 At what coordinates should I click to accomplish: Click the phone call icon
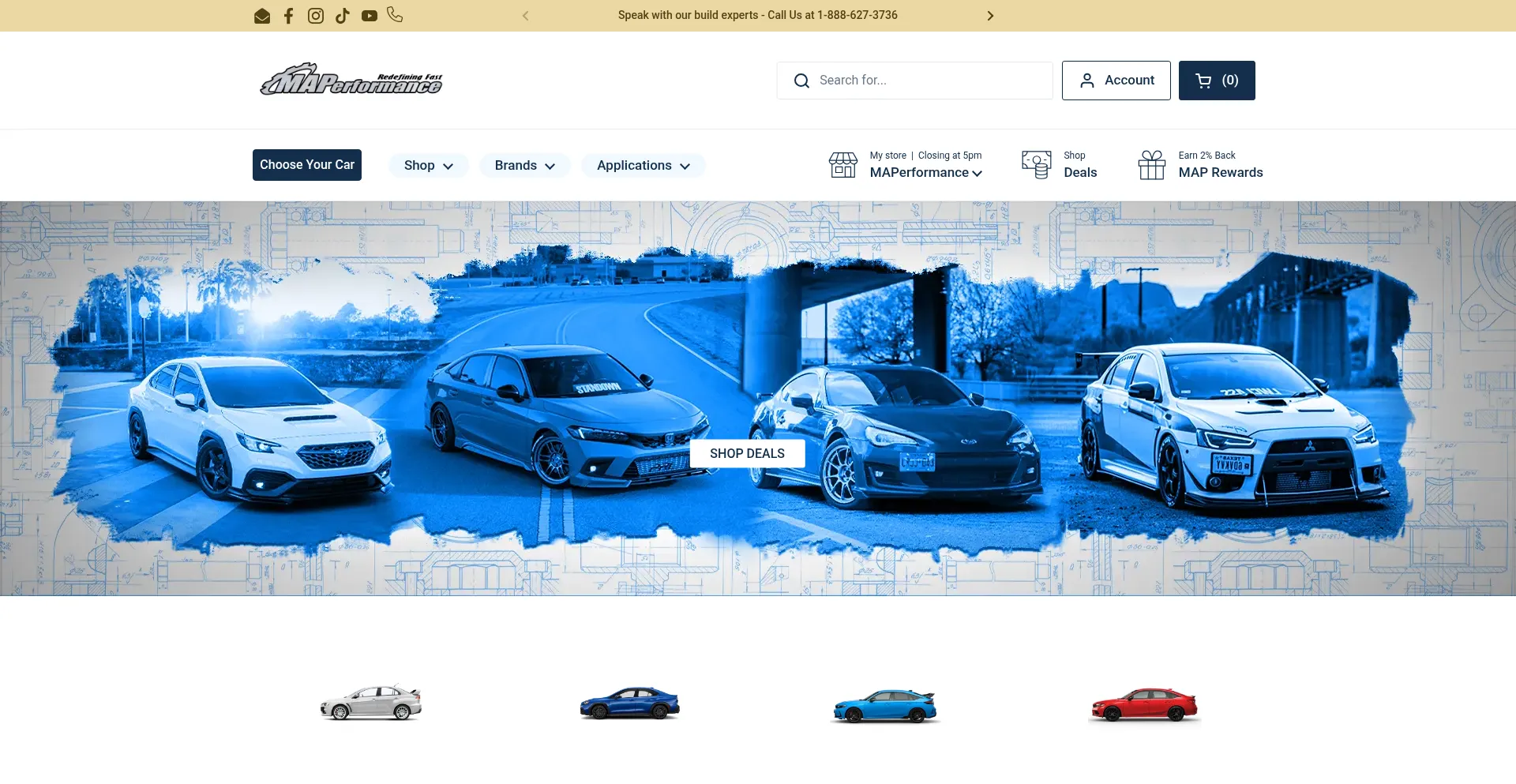click(395, 15)
